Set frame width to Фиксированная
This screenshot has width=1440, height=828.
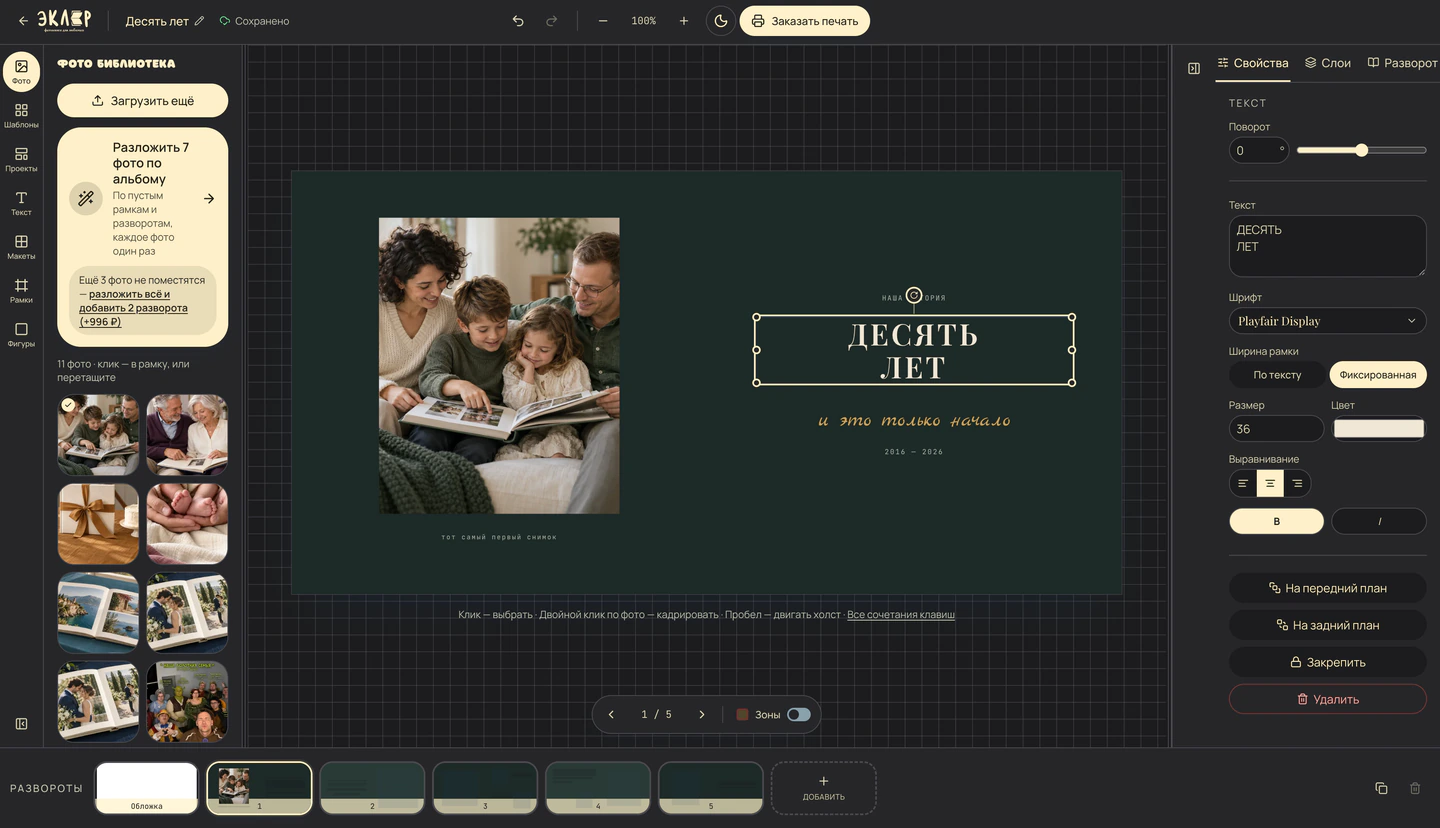(1378, 375)
